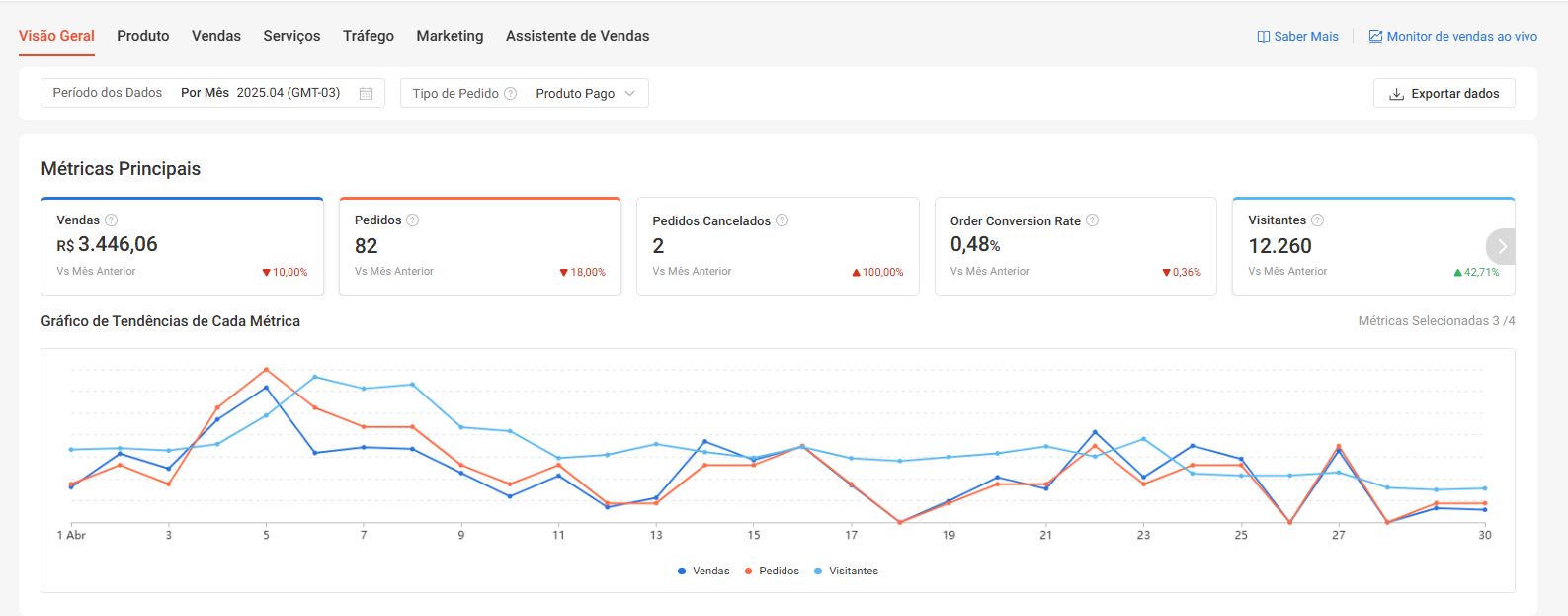
Task: Click the info icon beside Vendas metric
Action: (x=112, y=220)
